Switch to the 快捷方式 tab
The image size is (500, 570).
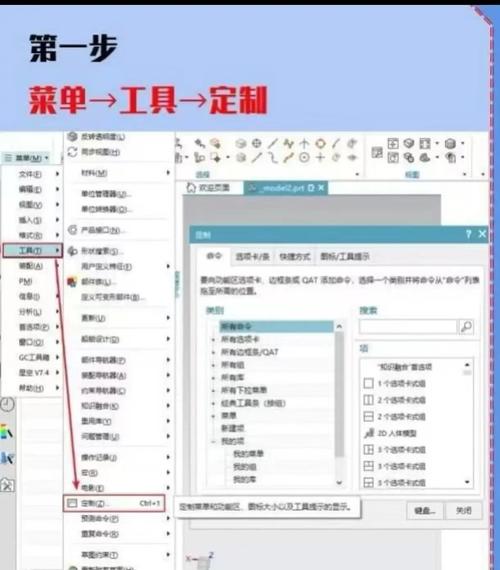(x=295, y=257)
